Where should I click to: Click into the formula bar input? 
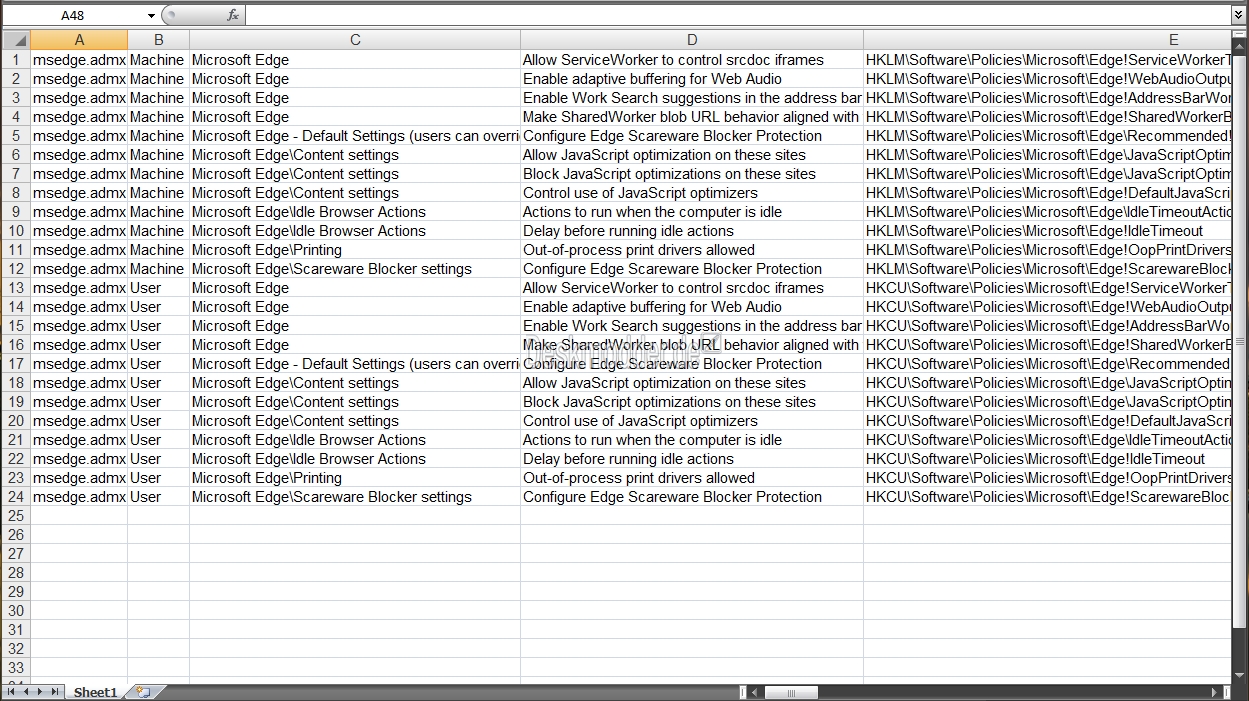click(738, 15)
